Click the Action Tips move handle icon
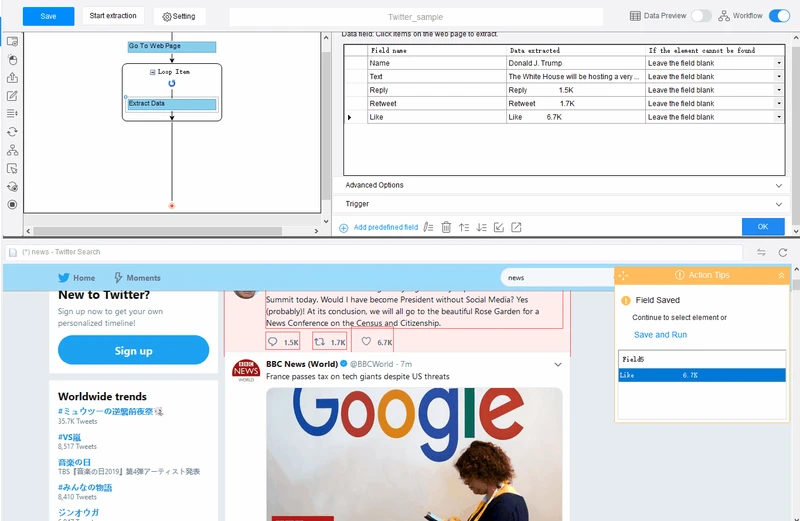800x521 pixels. 623,276
